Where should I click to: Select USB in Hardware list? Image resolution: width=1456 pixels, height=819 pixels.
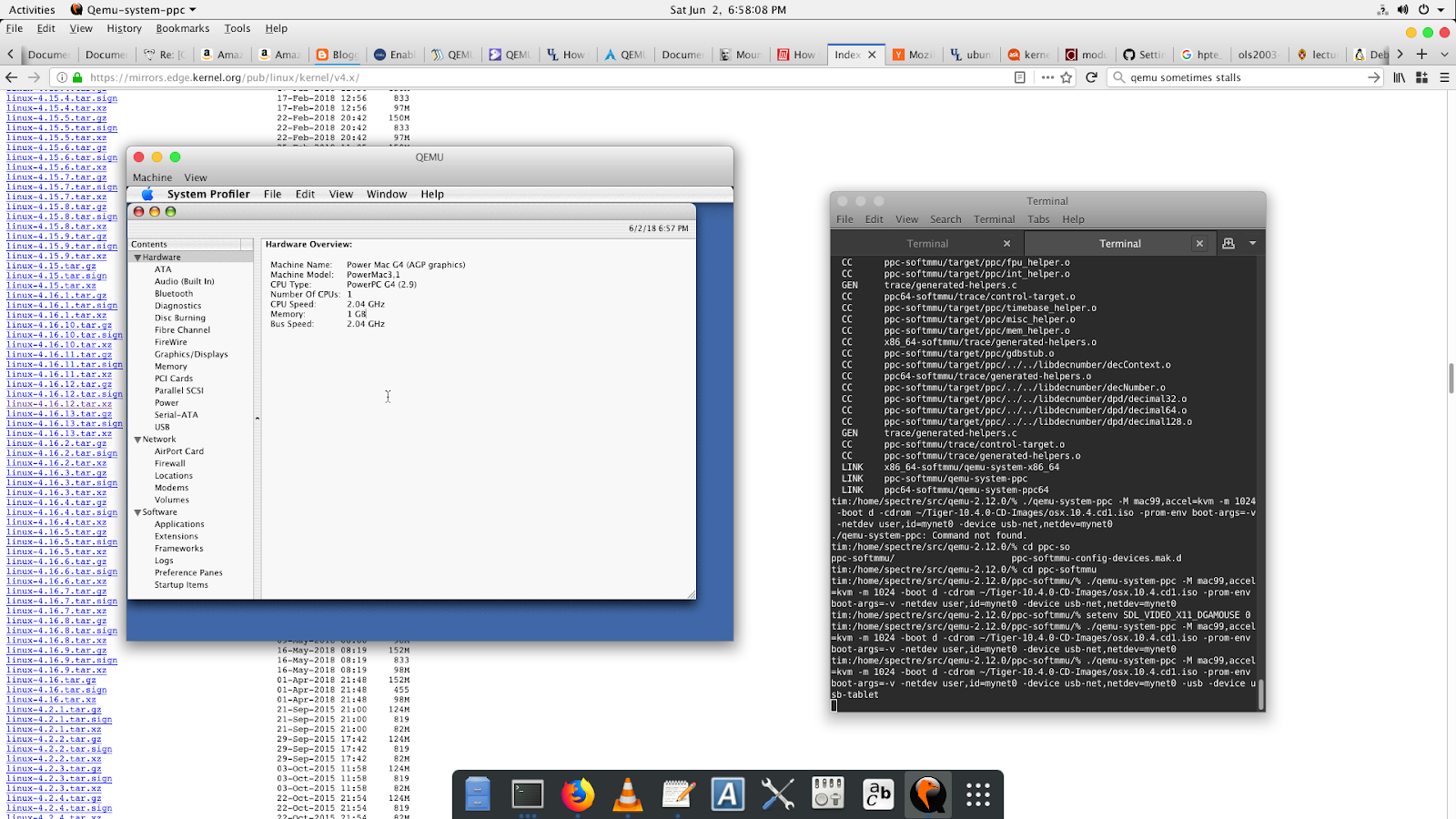click(162, 427)
